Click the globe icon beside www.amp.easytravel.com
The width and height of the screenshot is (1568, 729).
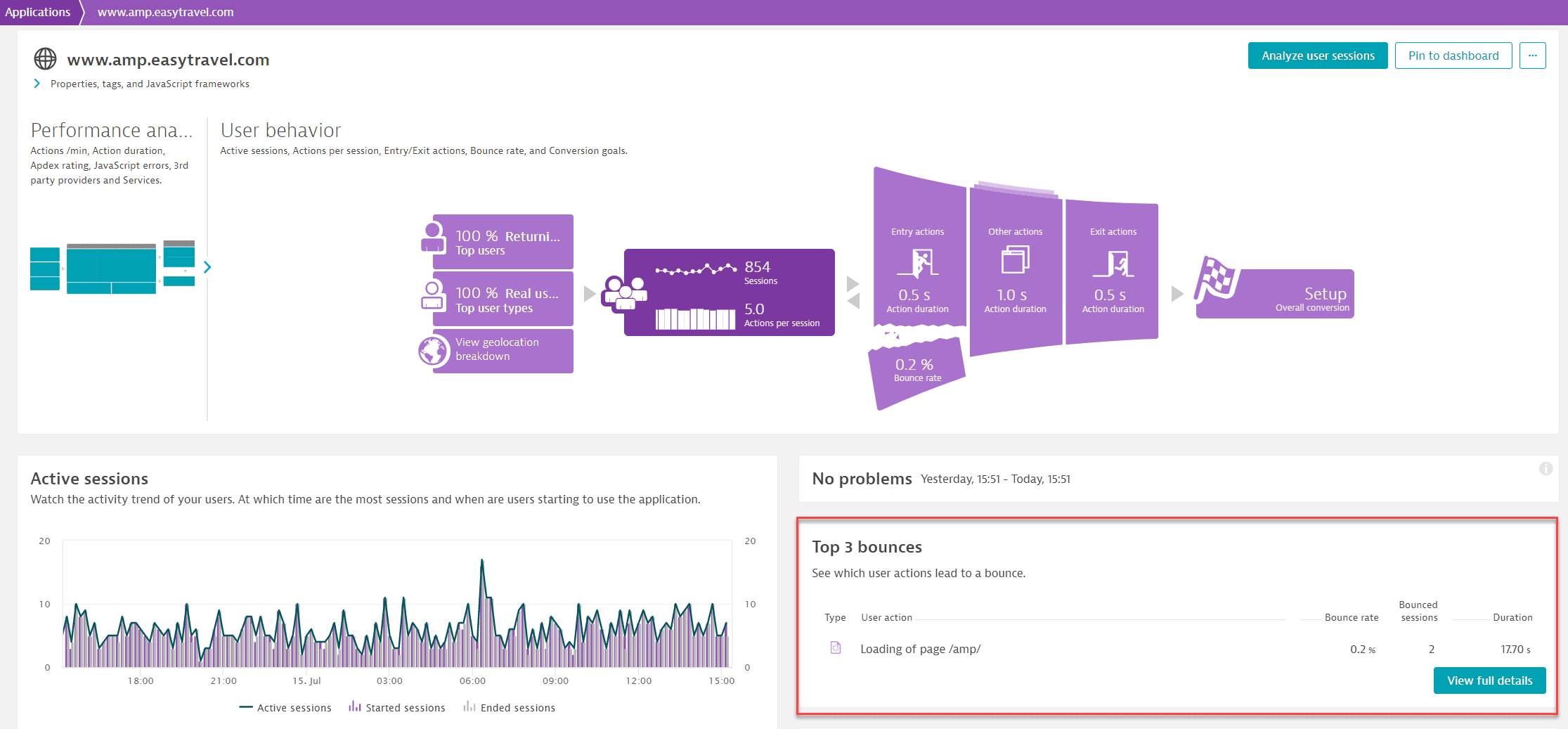pos(45,59)
